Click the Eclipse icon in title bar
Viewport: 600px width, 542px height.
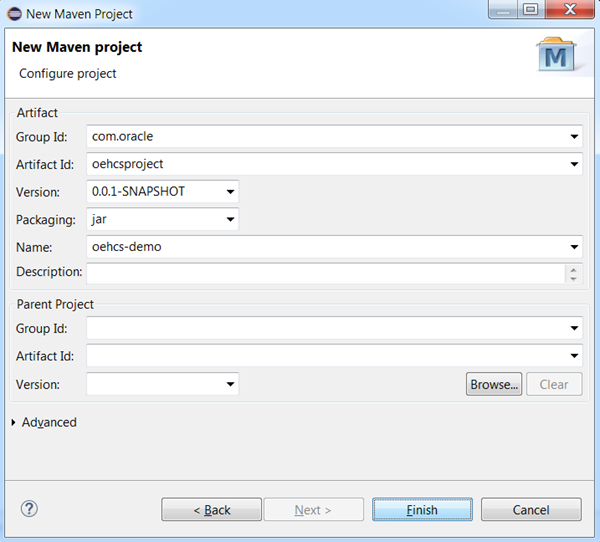point(14,14)
